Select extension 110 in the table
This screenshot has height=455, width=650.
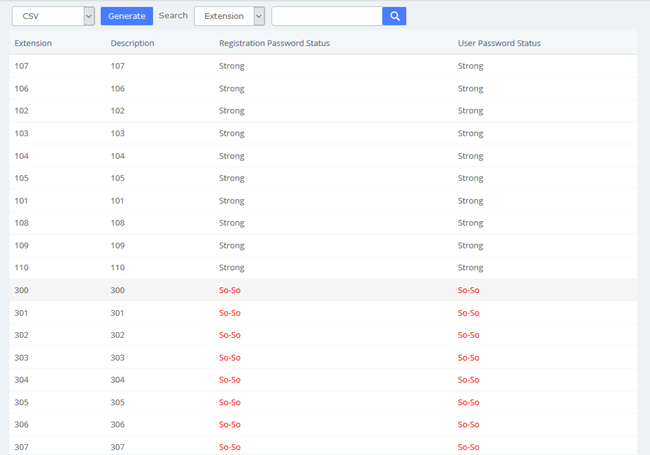[22, 268]
